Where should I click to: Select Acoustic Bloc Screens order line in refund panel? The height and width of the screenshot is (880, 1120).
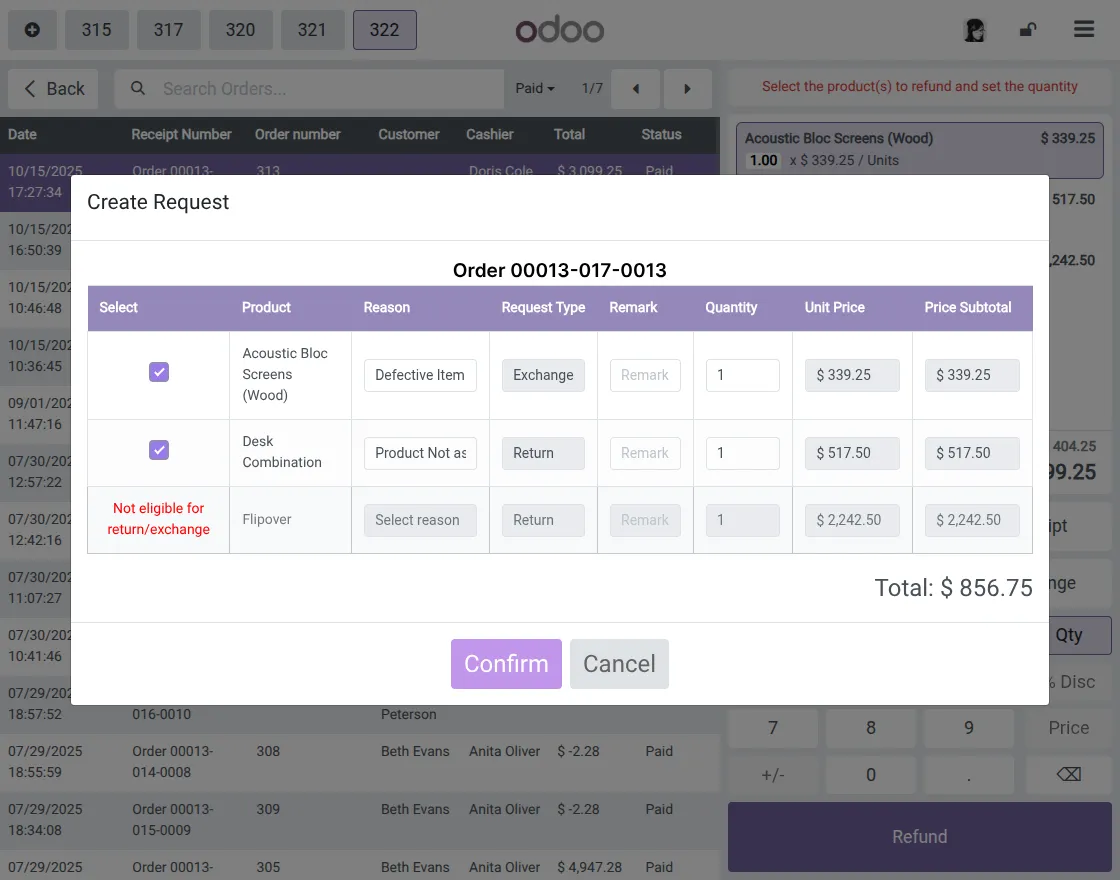point(919,149)
